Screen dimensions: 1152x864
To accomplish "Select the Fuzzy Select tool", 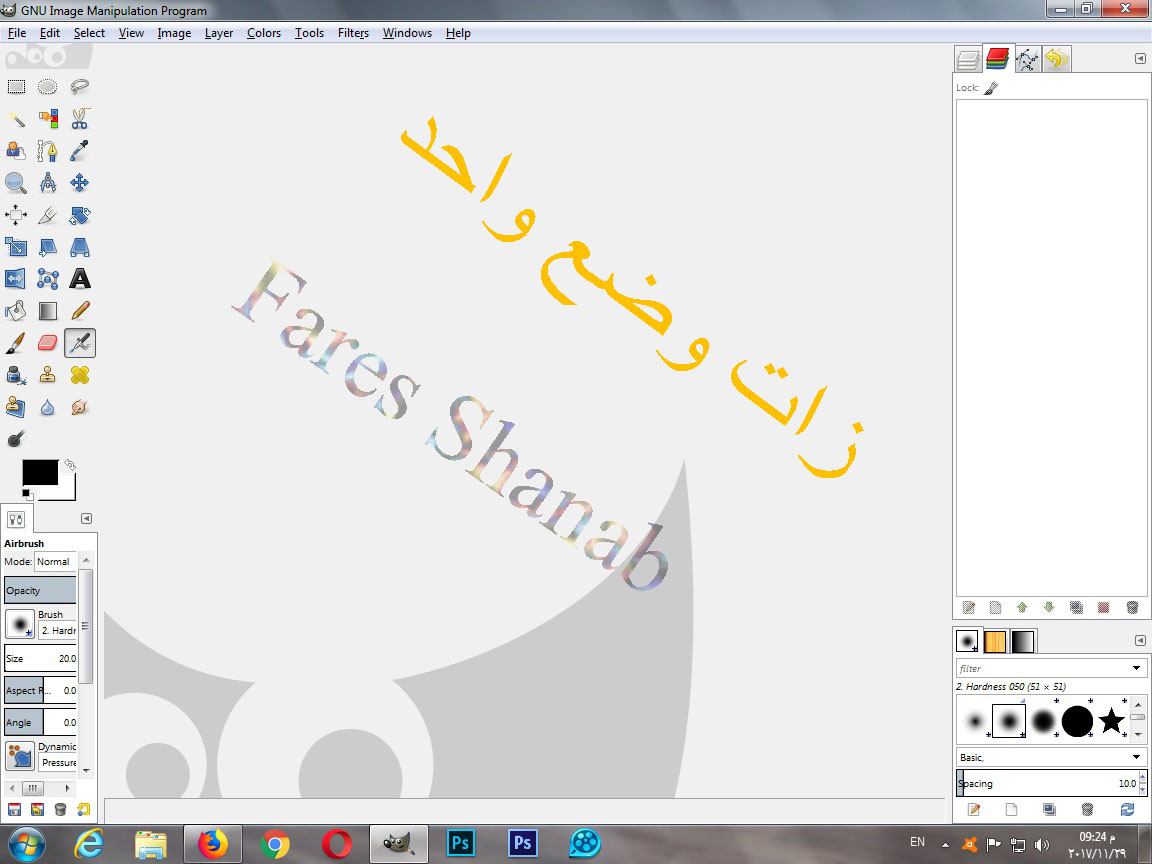I will 16,118.
